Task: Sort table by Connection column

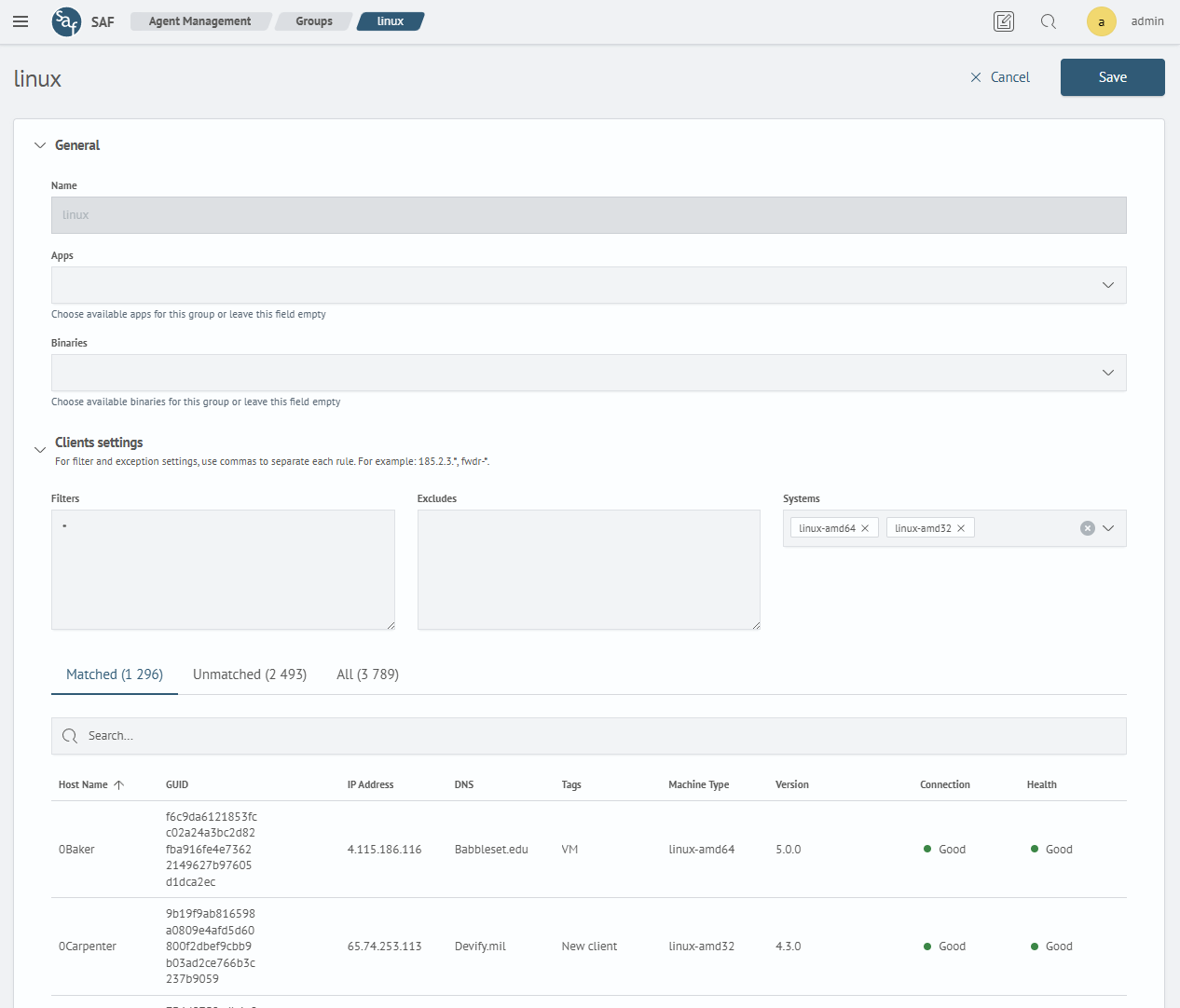Action: 945,784
